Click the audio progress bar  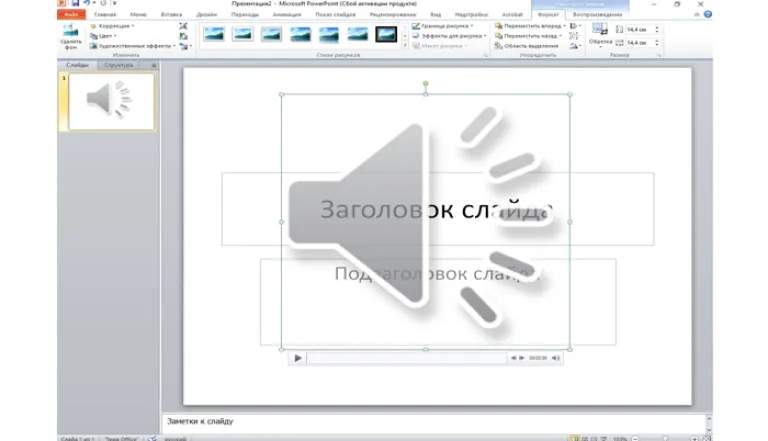pos(407,358)
